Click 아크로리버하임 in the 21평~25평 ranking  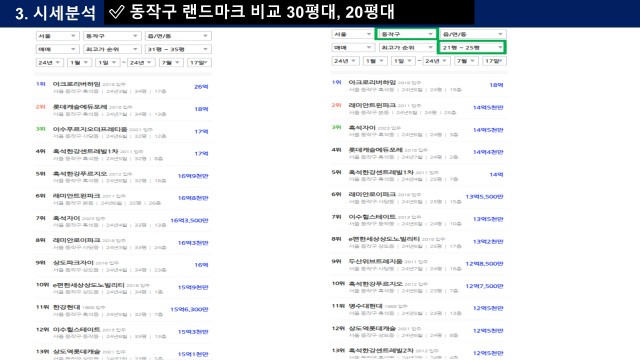pos(372,82)
